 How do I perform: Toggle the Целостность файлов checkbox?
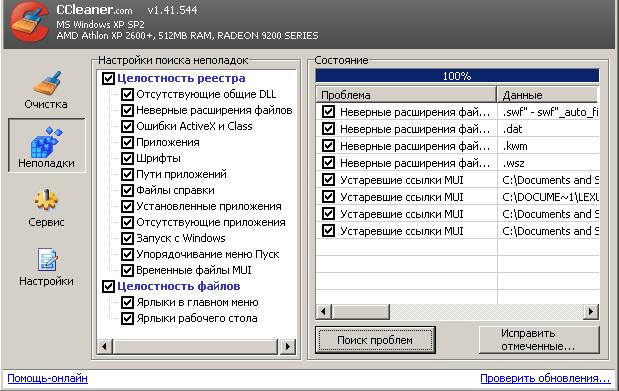[x=108, y=286]
